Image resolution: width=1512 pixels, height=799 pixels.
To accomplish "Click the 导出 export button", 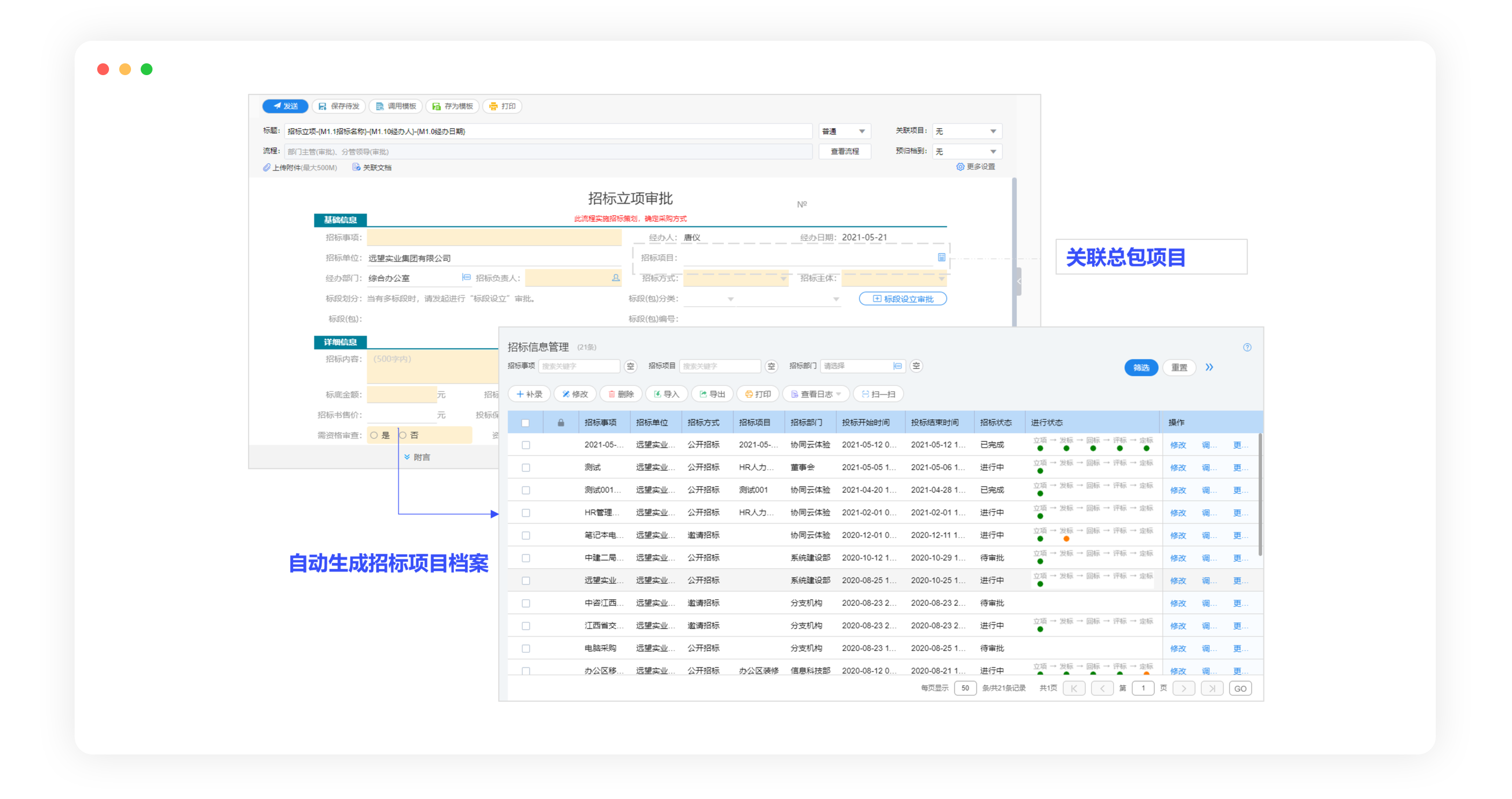I will tap(712, 394).
